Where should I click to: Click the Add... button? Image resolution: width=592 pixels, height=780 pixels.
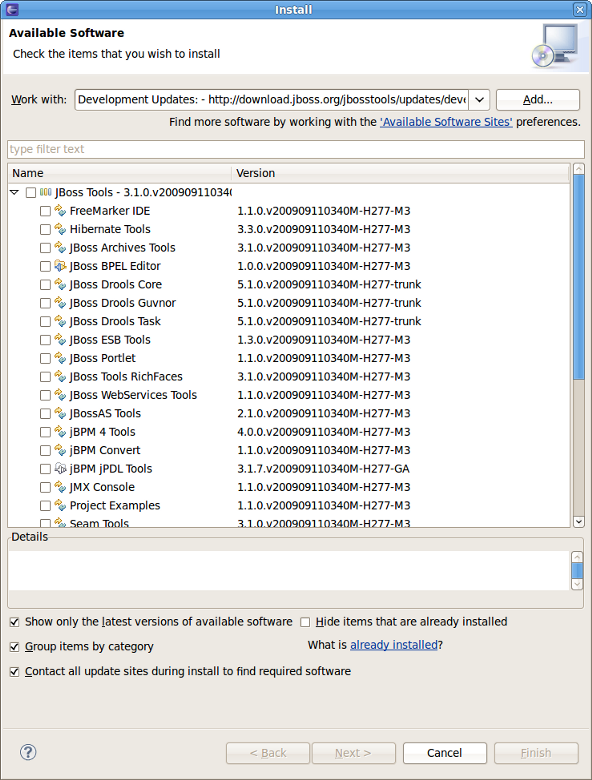coord(538,99)
